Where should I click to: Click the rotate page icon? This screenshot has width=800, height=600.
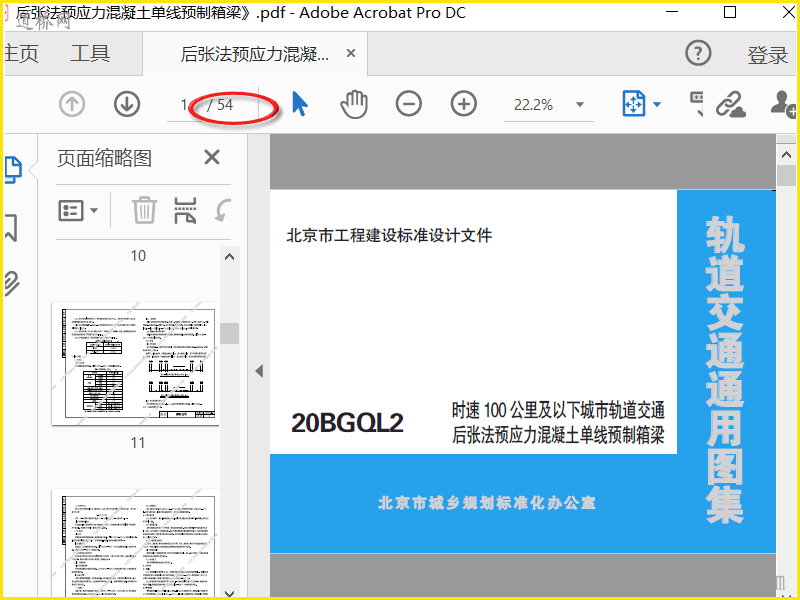[x=222, y=210]
